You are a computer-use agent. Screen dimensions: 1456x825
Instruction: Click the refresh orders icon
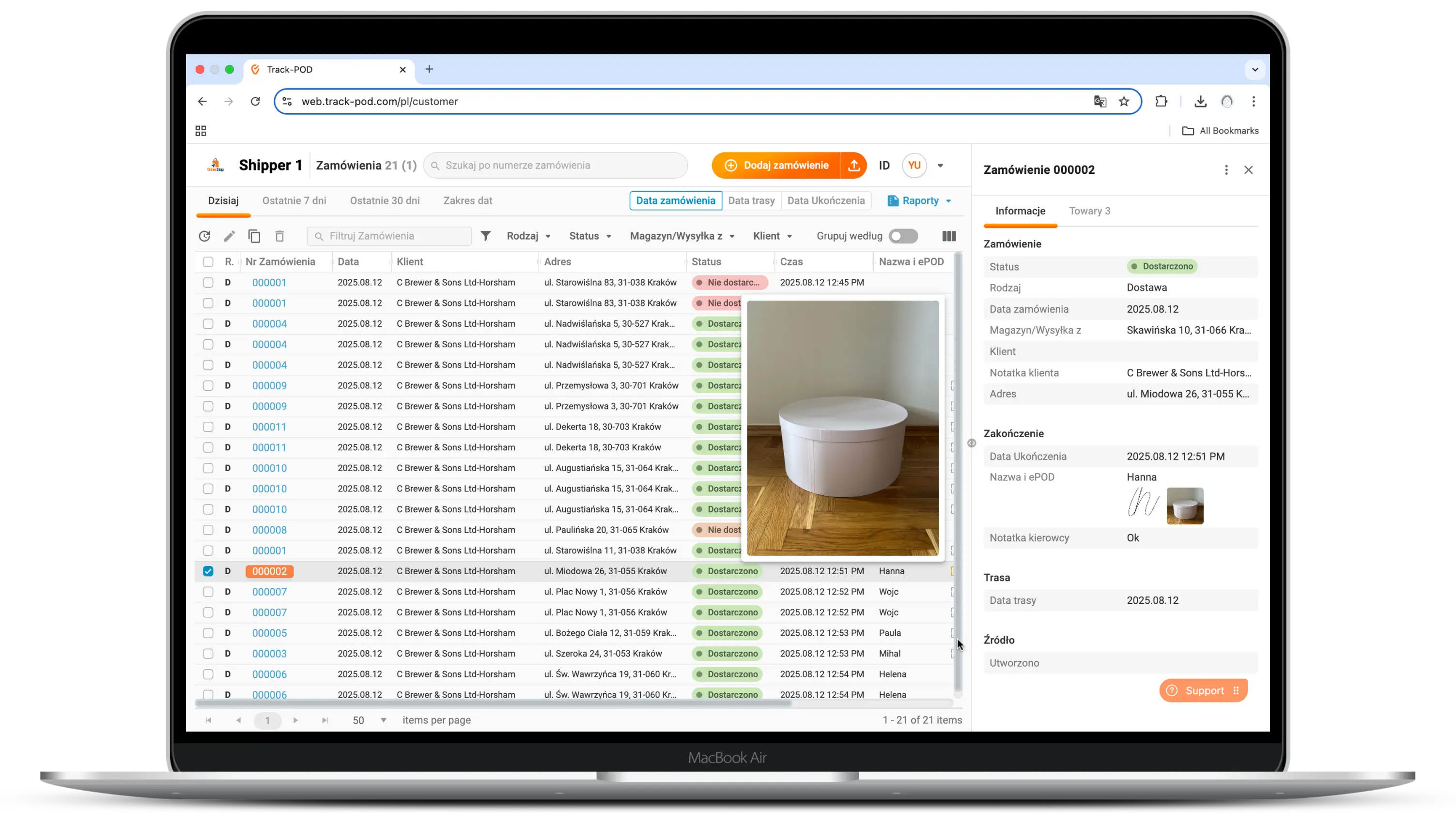204,236
